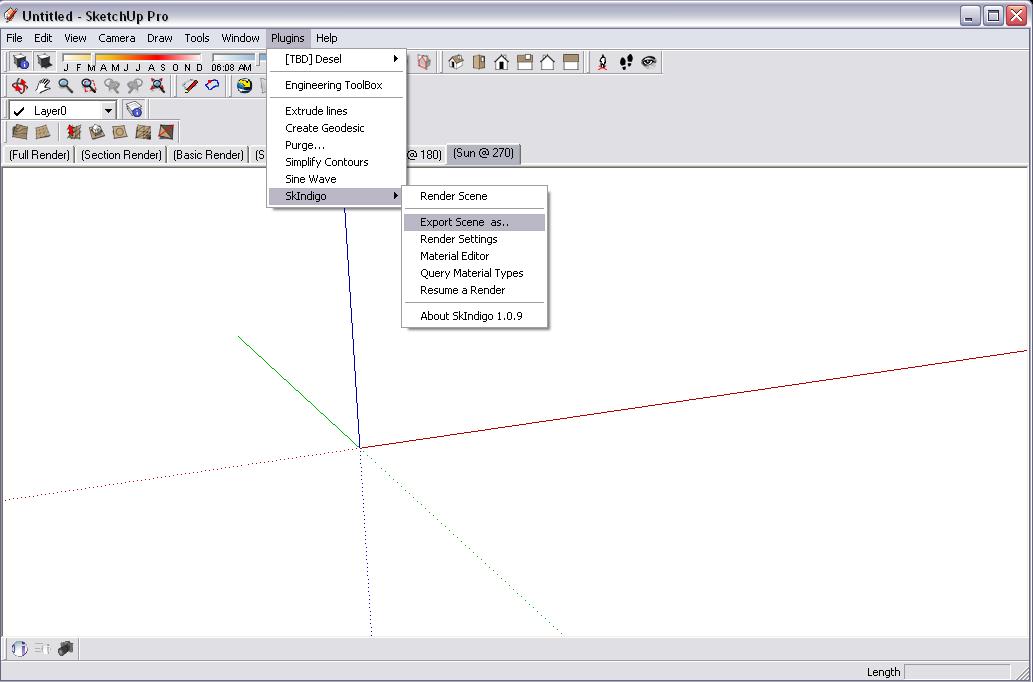Select the Zoom magnifier tool
The height and width of the screenshot is (682, 1033).
click(x=66, y=85)
